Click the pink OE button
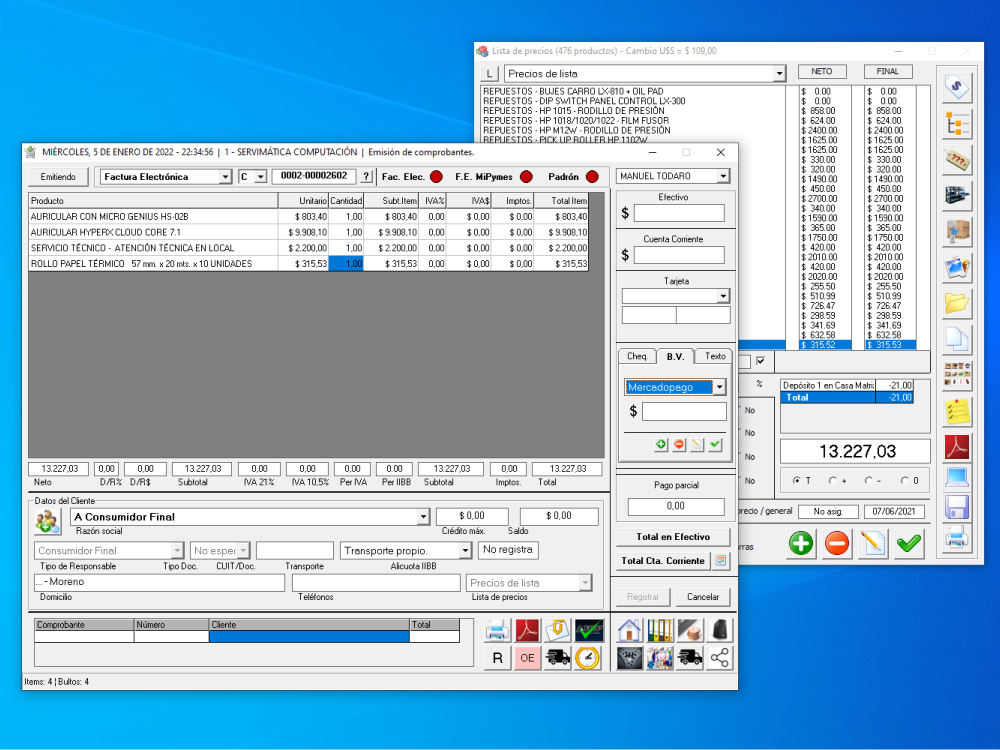Viewport: 1000px width, 750px height. pyautogui.click(x=528, y=657)
